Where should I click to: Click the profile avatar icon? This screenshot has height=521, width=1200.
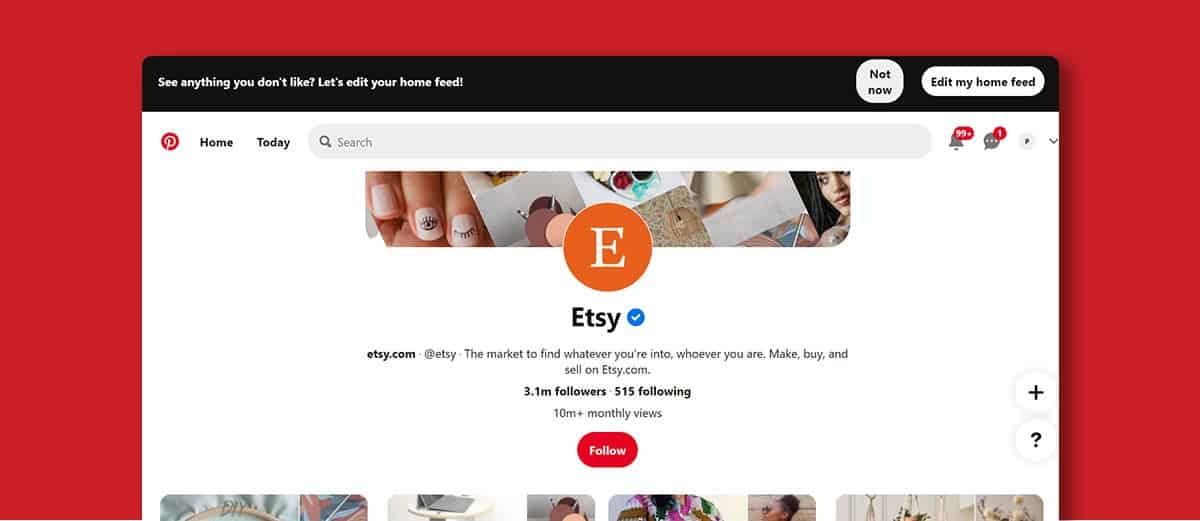[x=1027, y=142]
